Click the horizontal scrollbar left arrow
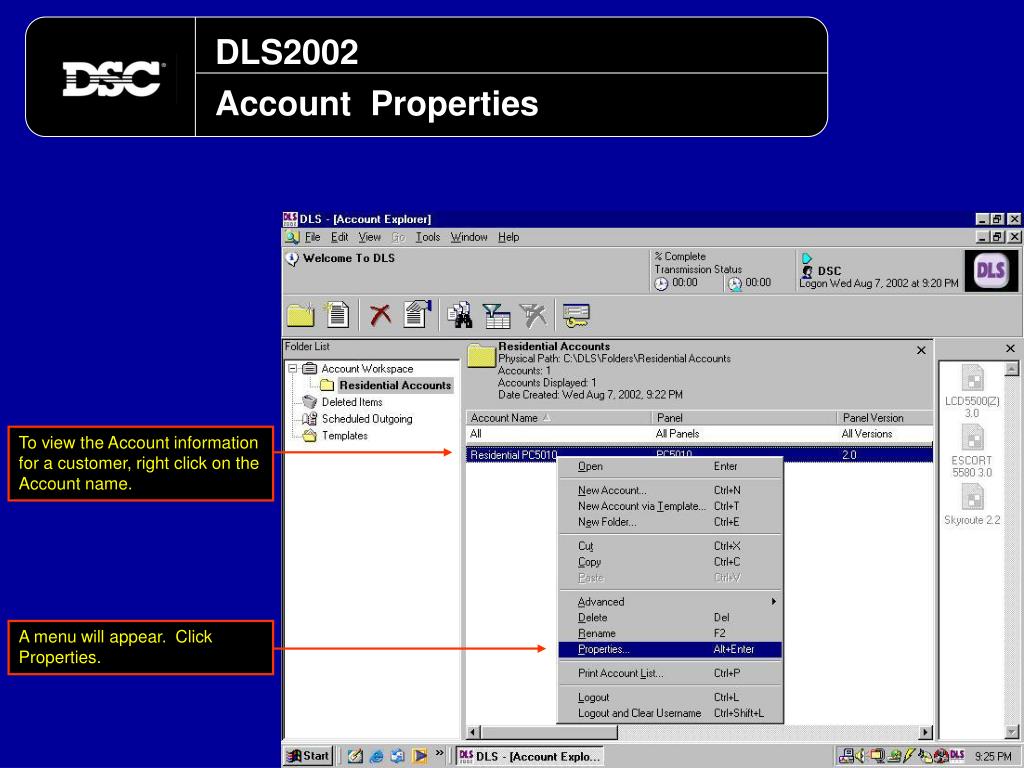Viewport: 1024px width, 768px height. click(474, 733)
